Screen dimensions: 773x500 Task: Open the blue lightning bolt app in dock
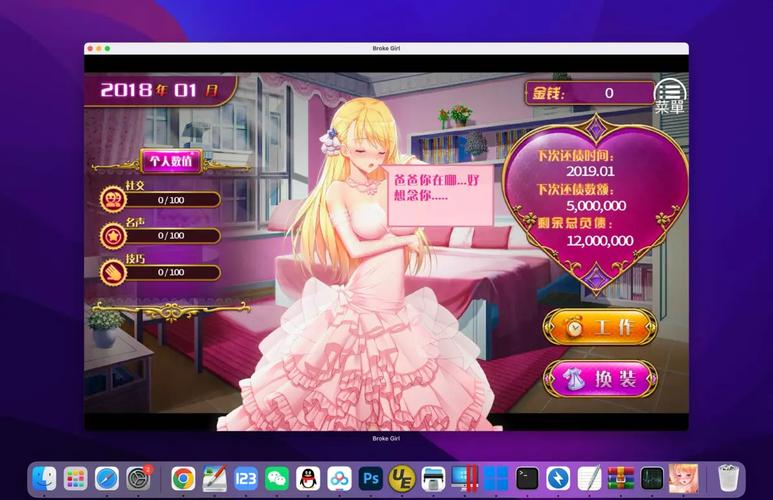tap(558, 479)
